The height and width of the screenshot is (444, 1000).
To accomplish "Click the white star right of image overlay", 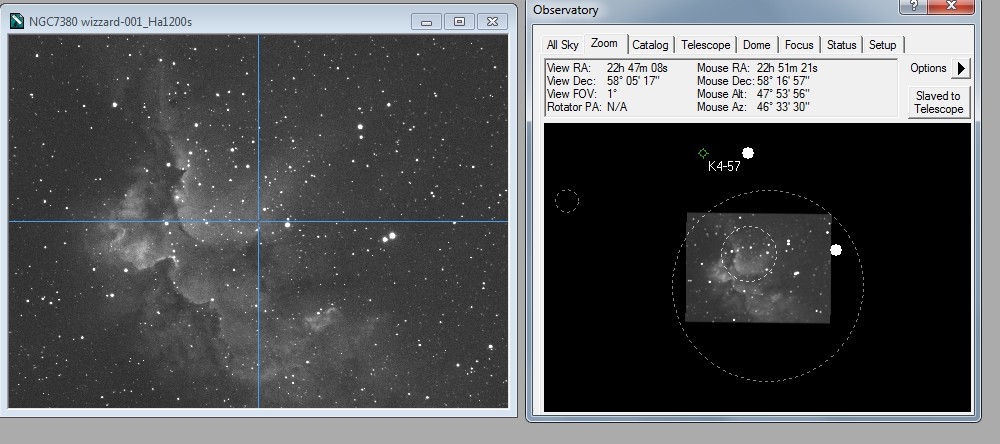I will point(836,250).
